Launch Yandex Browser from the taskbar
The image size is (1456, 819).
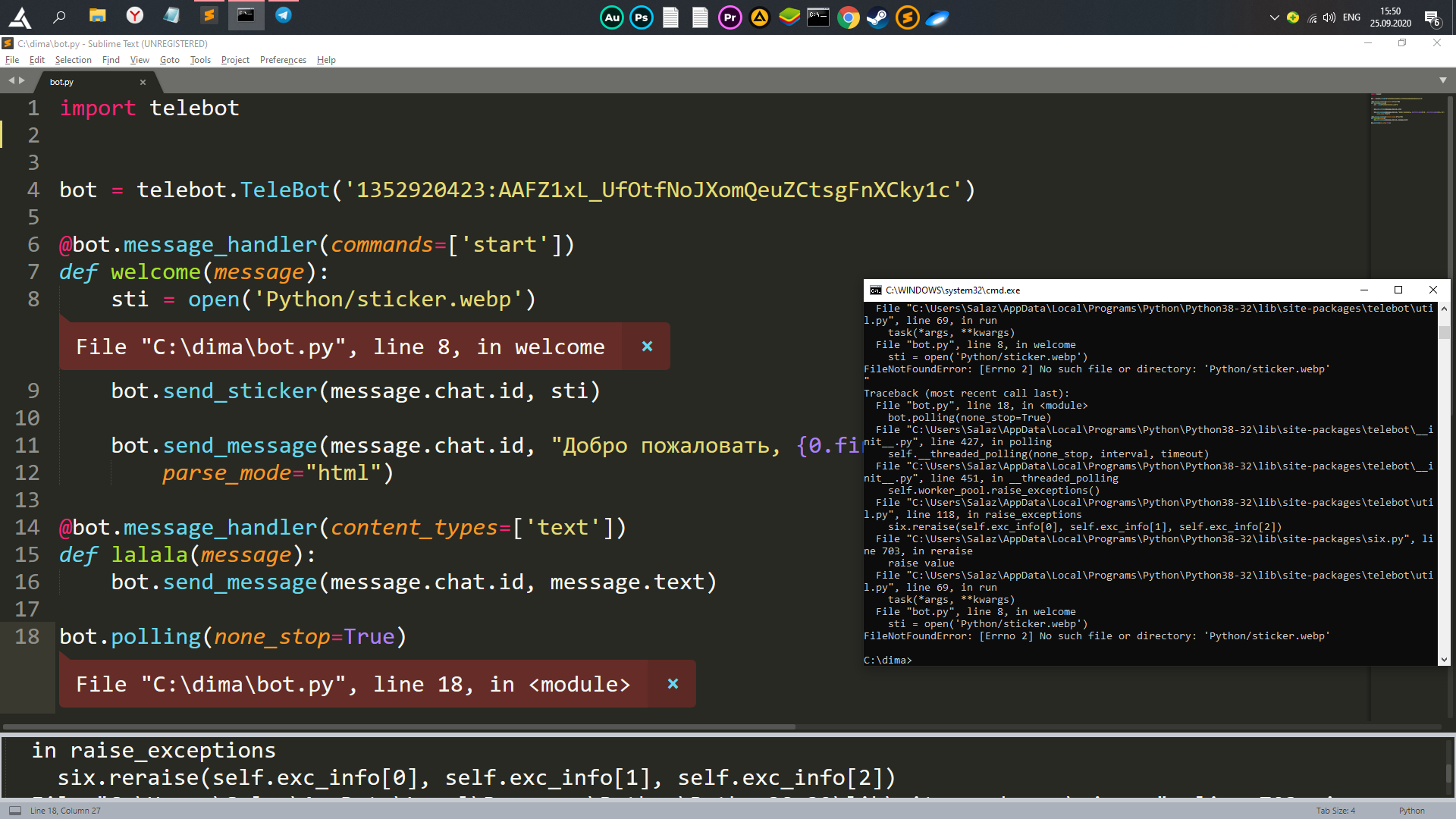coord(134,16)
